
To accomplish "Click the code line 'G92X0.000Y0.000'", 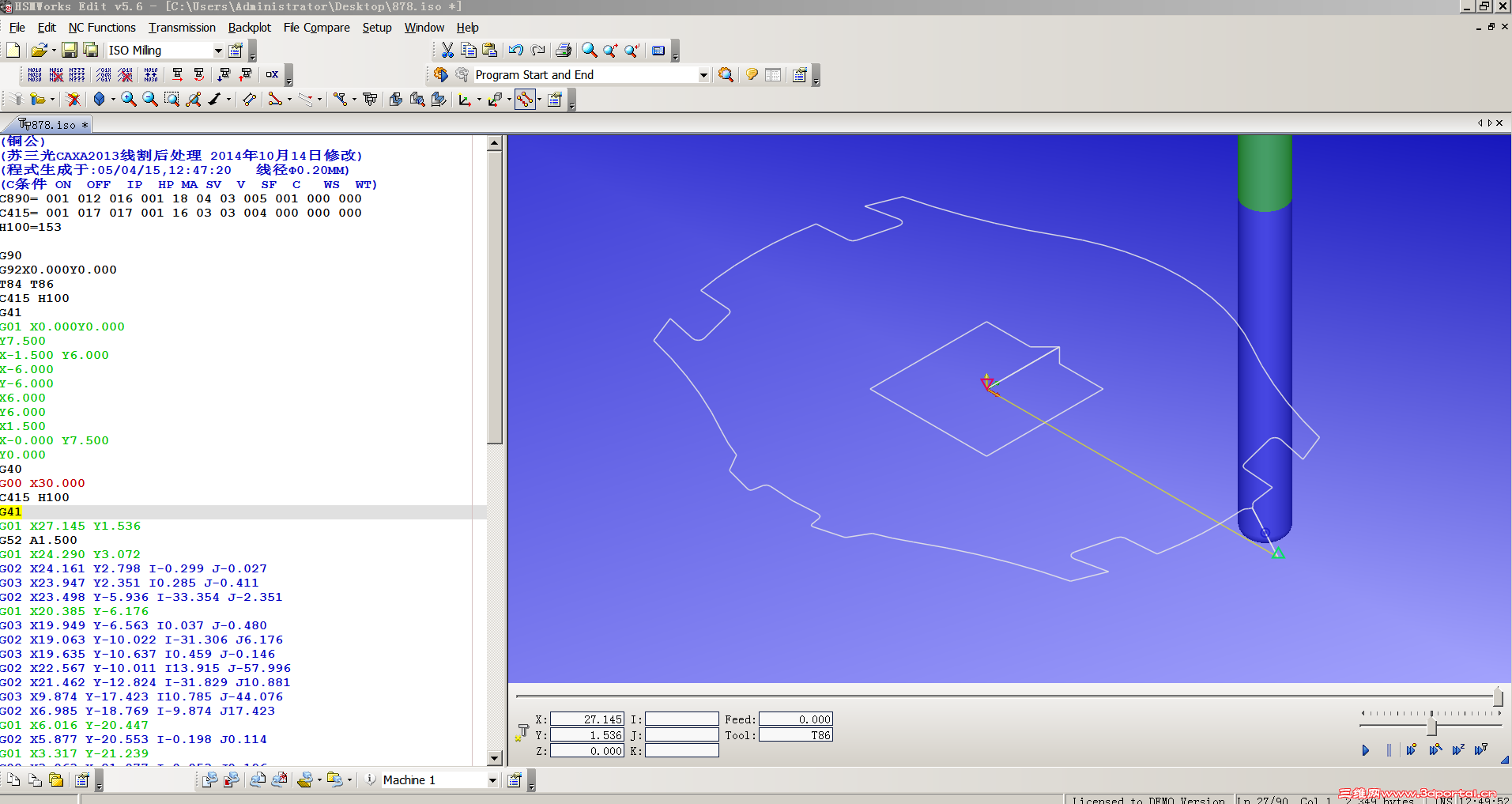I will tap(58, 270).
